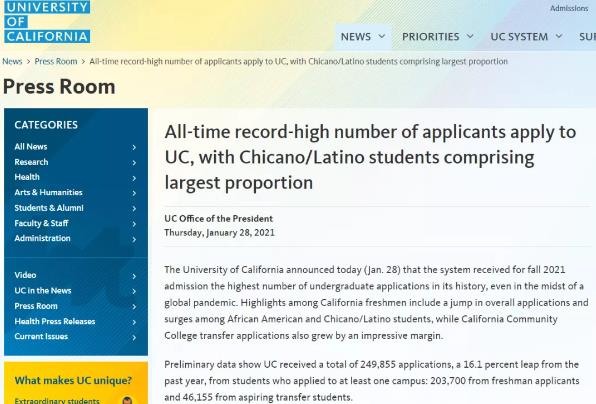
Task: Open Health Press Releases link
Action: [55, 321]
